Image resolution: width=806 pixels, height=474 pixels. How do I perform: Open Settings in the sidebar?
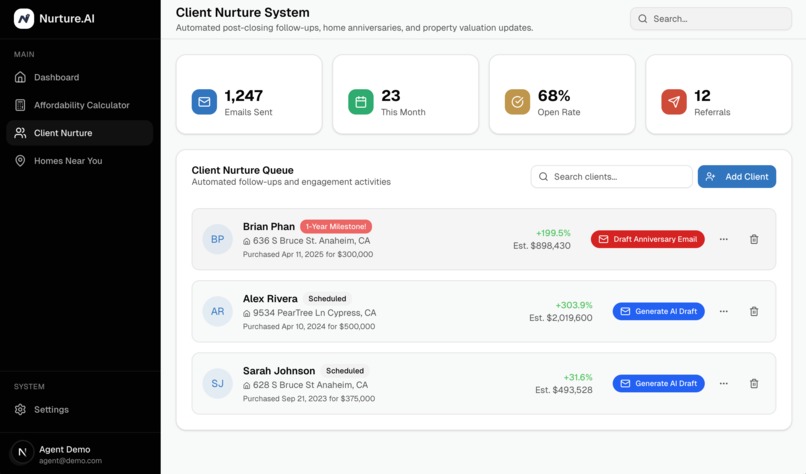point(80,409)
